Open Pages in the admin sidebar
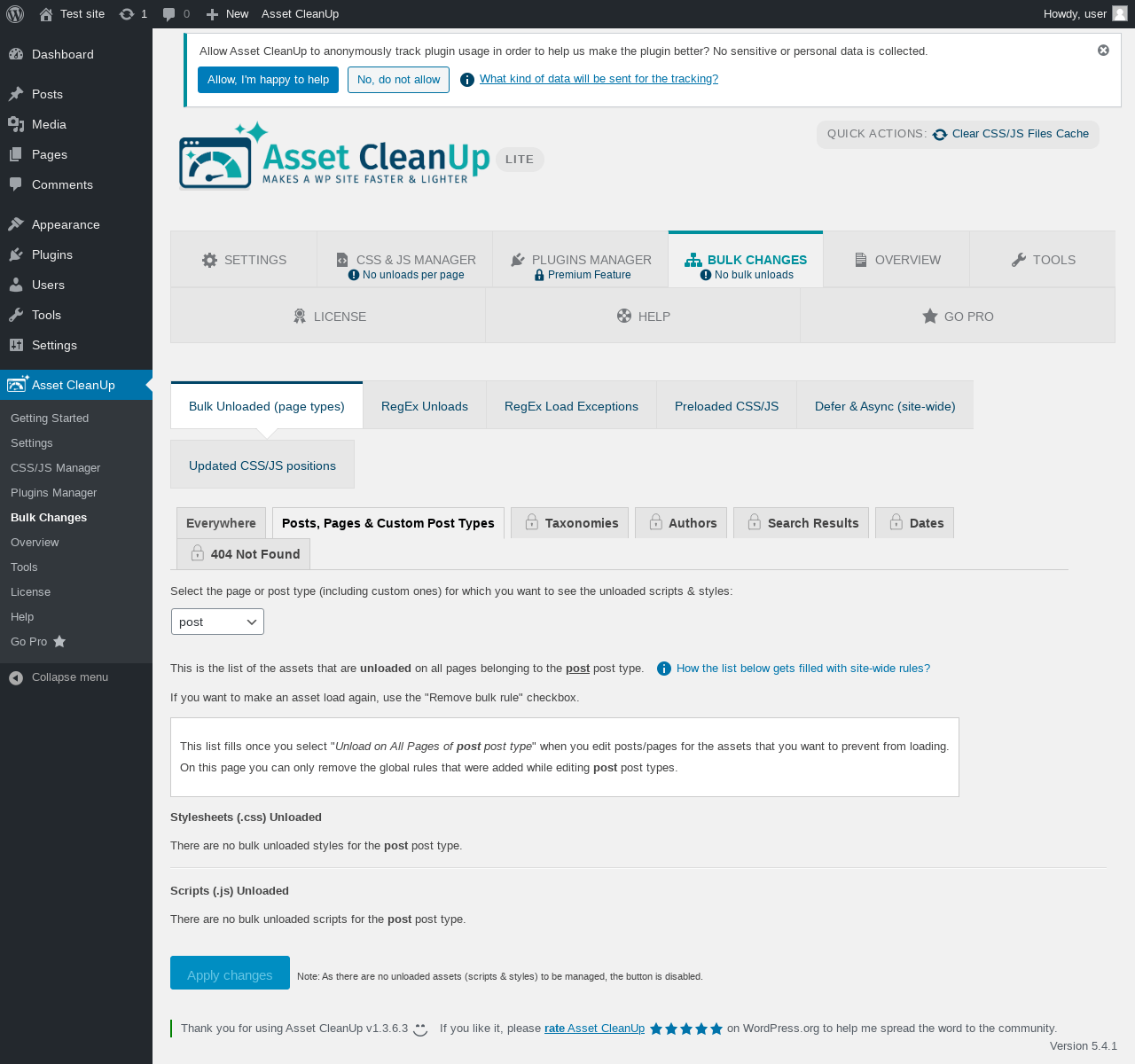 (76, 154)
